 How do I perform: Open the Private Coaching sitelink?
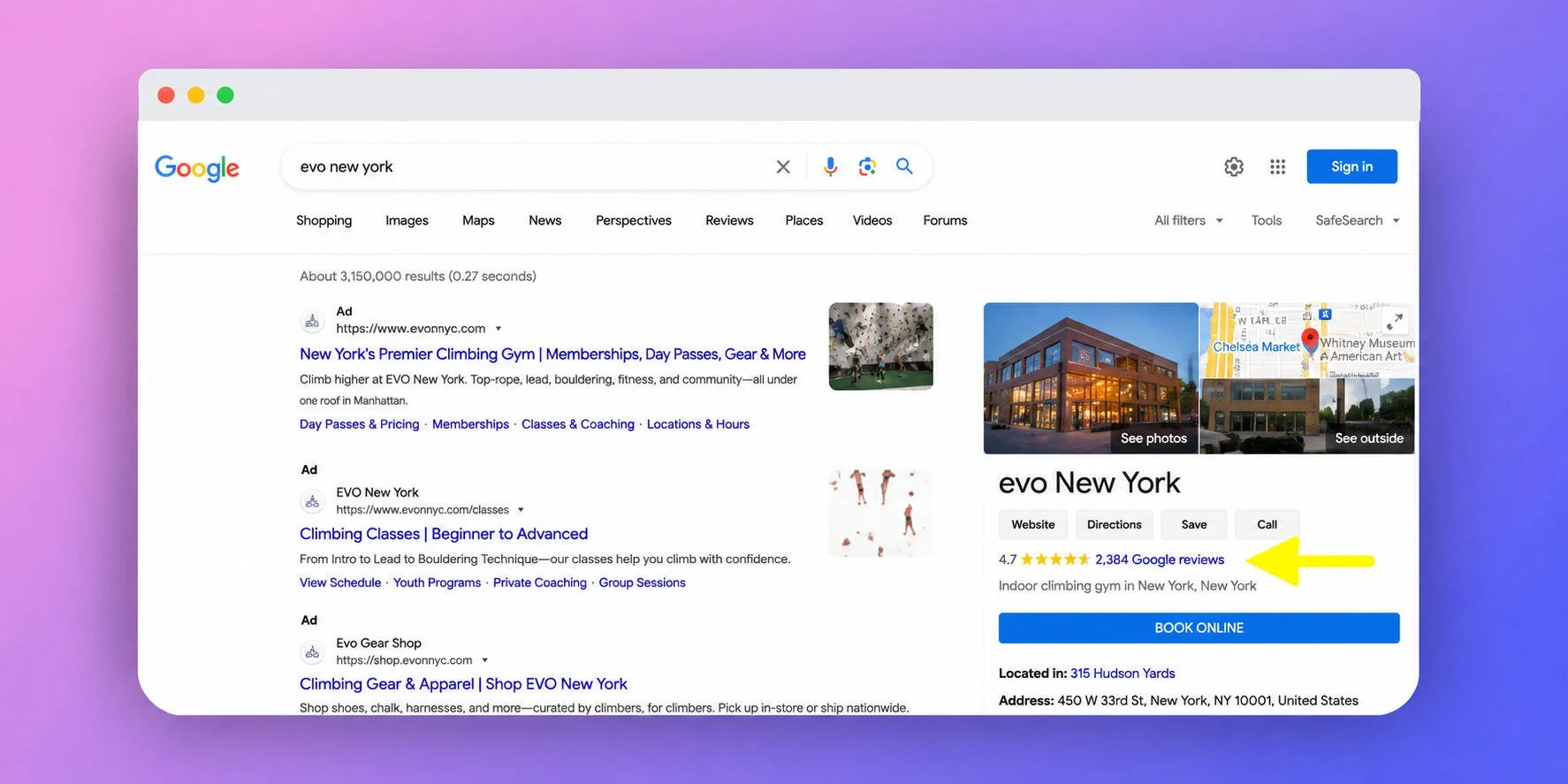click(540, 582)
